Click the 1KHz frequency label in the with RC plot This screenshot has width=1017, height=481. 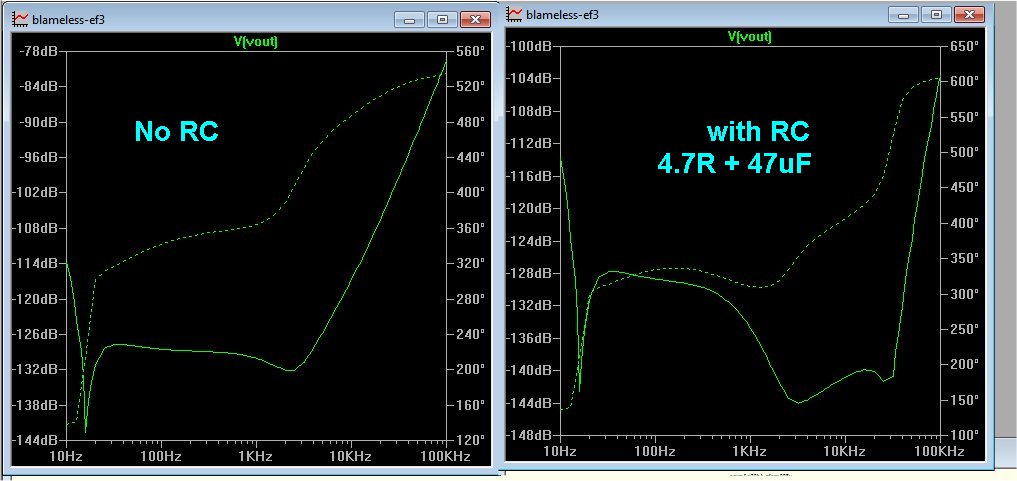[750, 450]
